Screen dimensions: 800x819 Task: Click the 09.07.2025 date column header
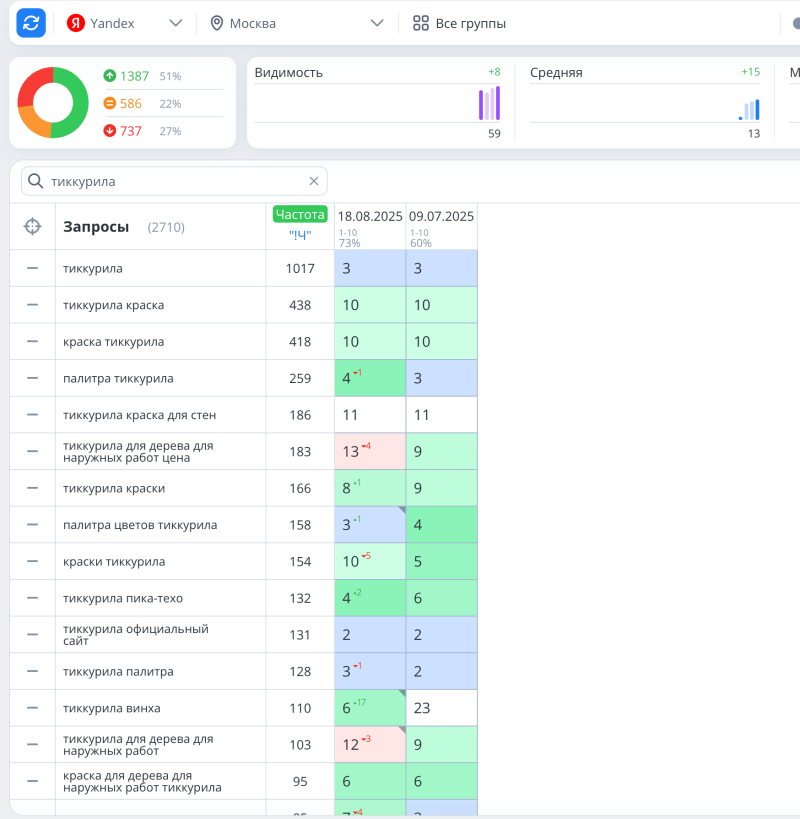[441, 216]
